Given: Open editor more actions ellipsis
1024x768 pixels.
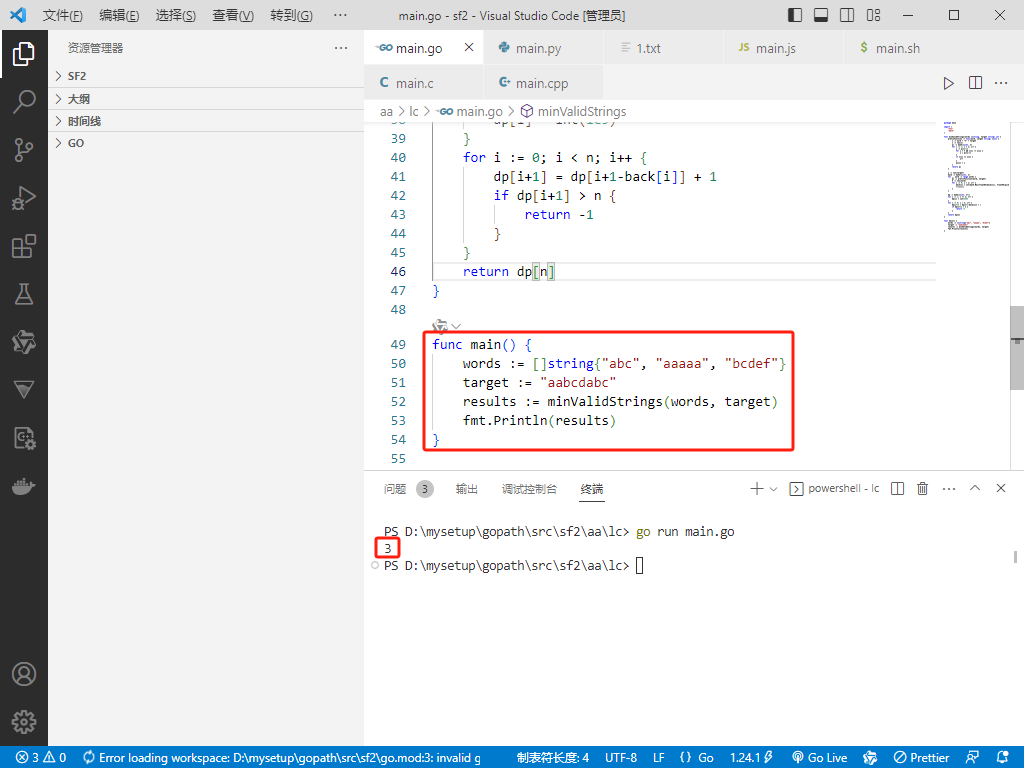Looking at the screenshot, I should pyautogui.click(x=1001, y=83).
